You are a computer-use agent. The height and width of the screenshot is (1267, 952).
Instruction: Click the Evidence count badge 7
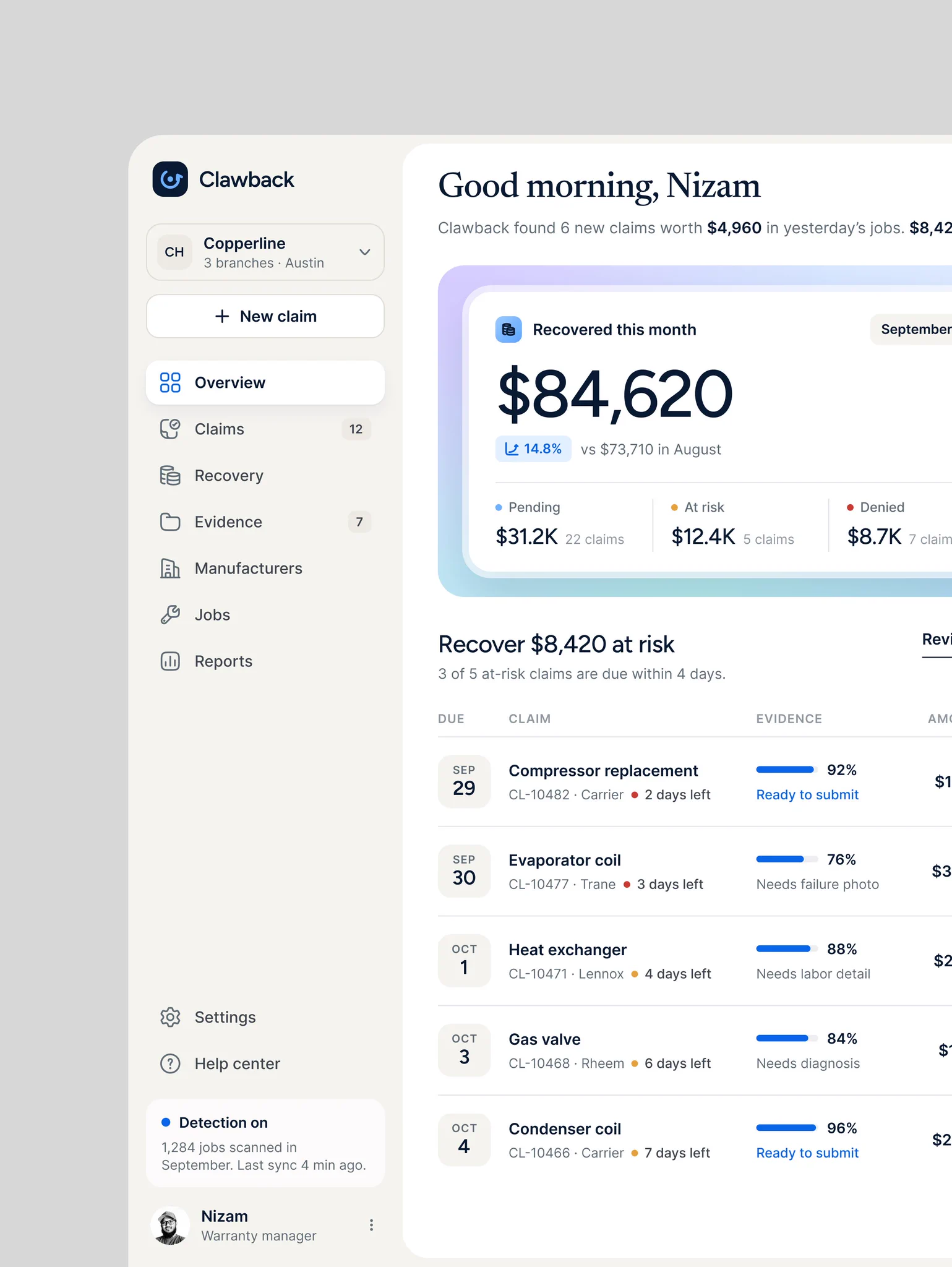(x=359, y=522)
